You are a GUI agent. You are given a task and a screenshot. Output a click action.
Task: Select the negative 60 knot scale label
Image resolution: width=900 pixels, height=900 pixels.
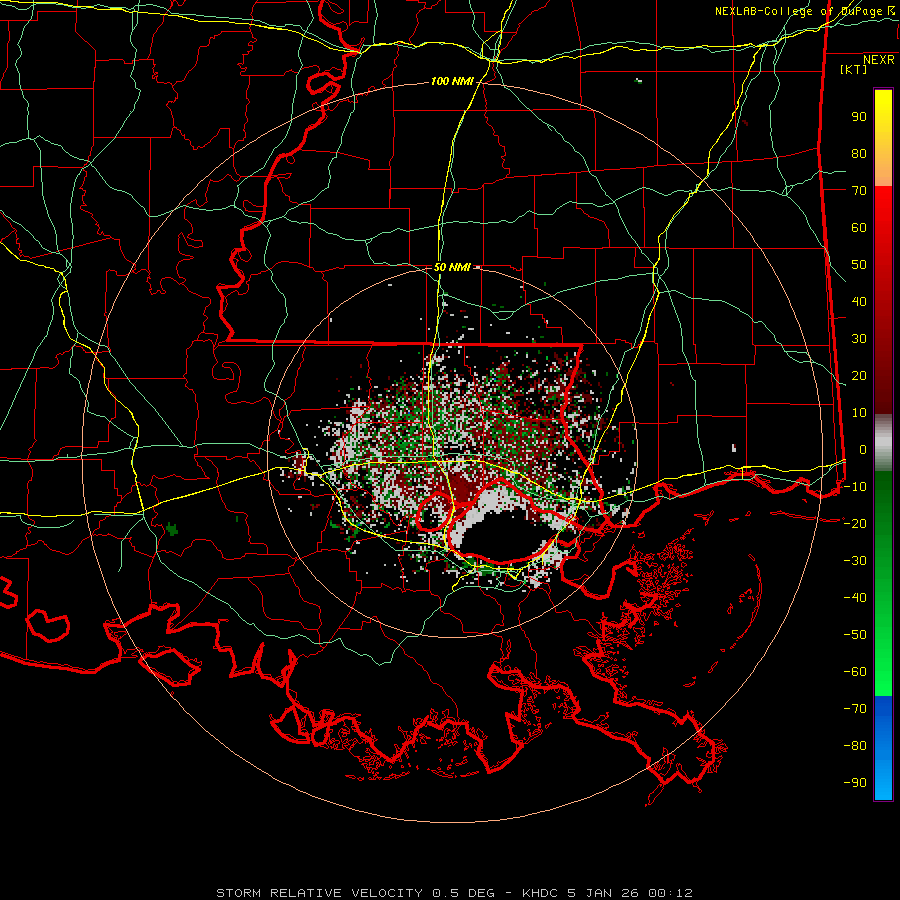tap(855, 672)
